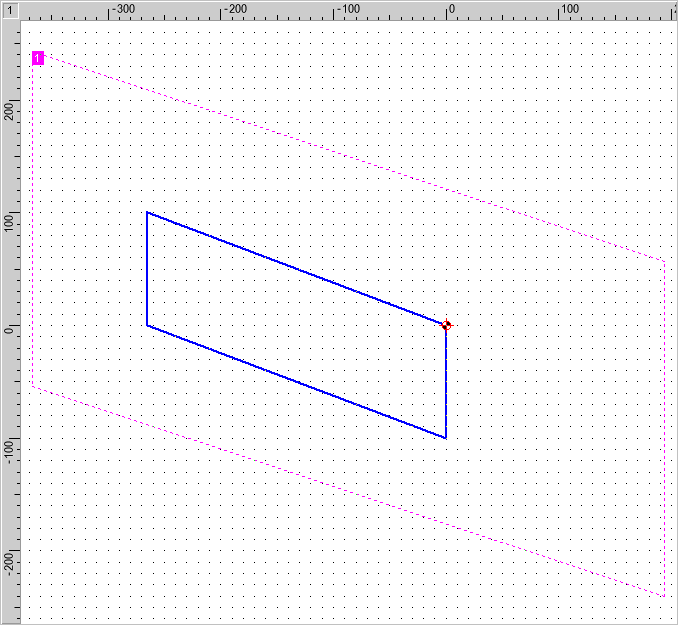678x625 pixels.
Task: Click the 200 mark on the vertical ruler
Action: [9, 108]
